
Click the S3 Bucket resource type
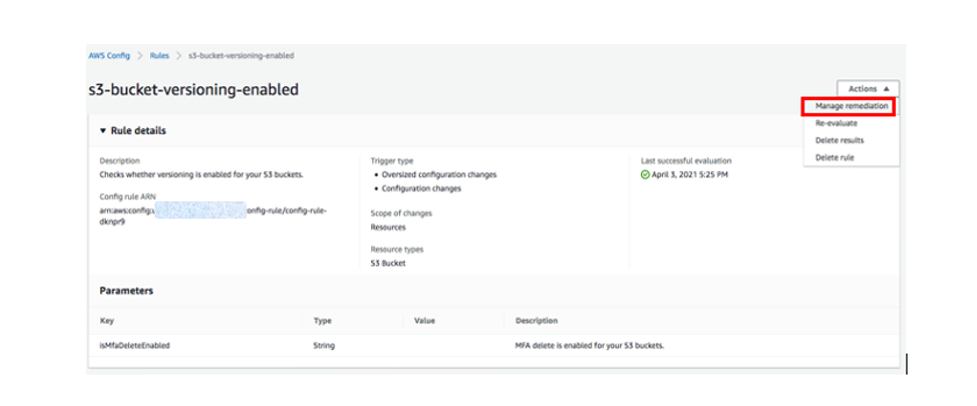388,263
